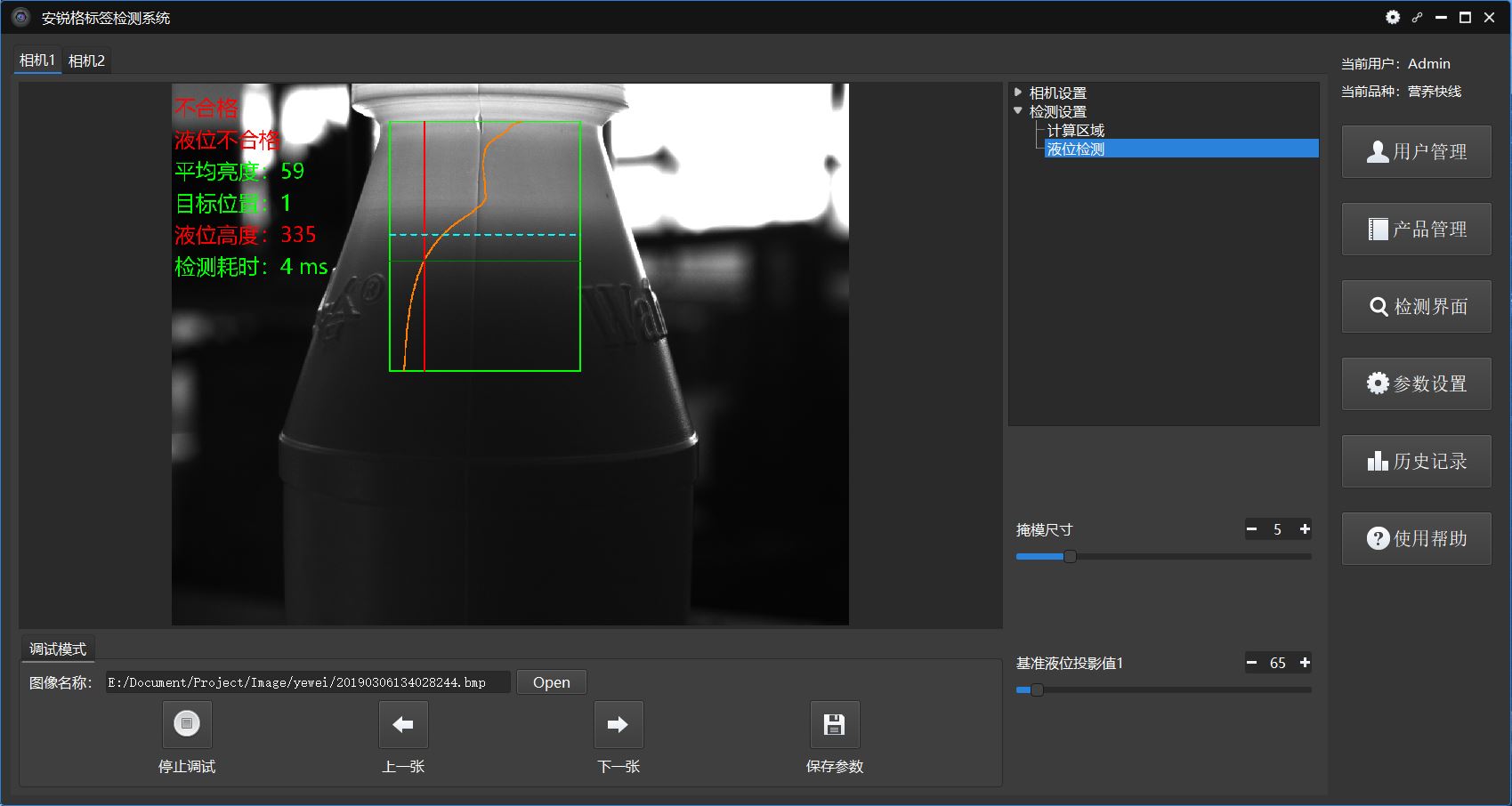
Task: Click the save parameters floppy disk icon
Action: (834, 724)
